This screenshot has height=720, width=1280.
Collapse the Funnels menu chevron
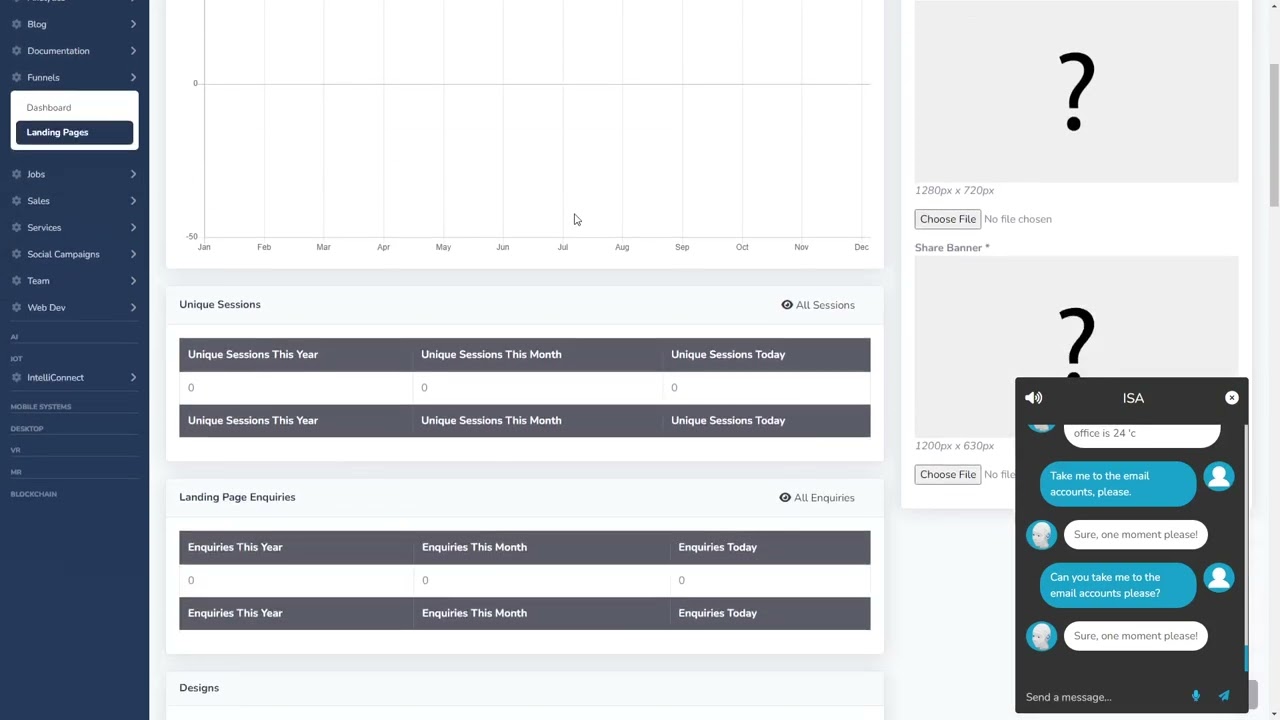133,77
